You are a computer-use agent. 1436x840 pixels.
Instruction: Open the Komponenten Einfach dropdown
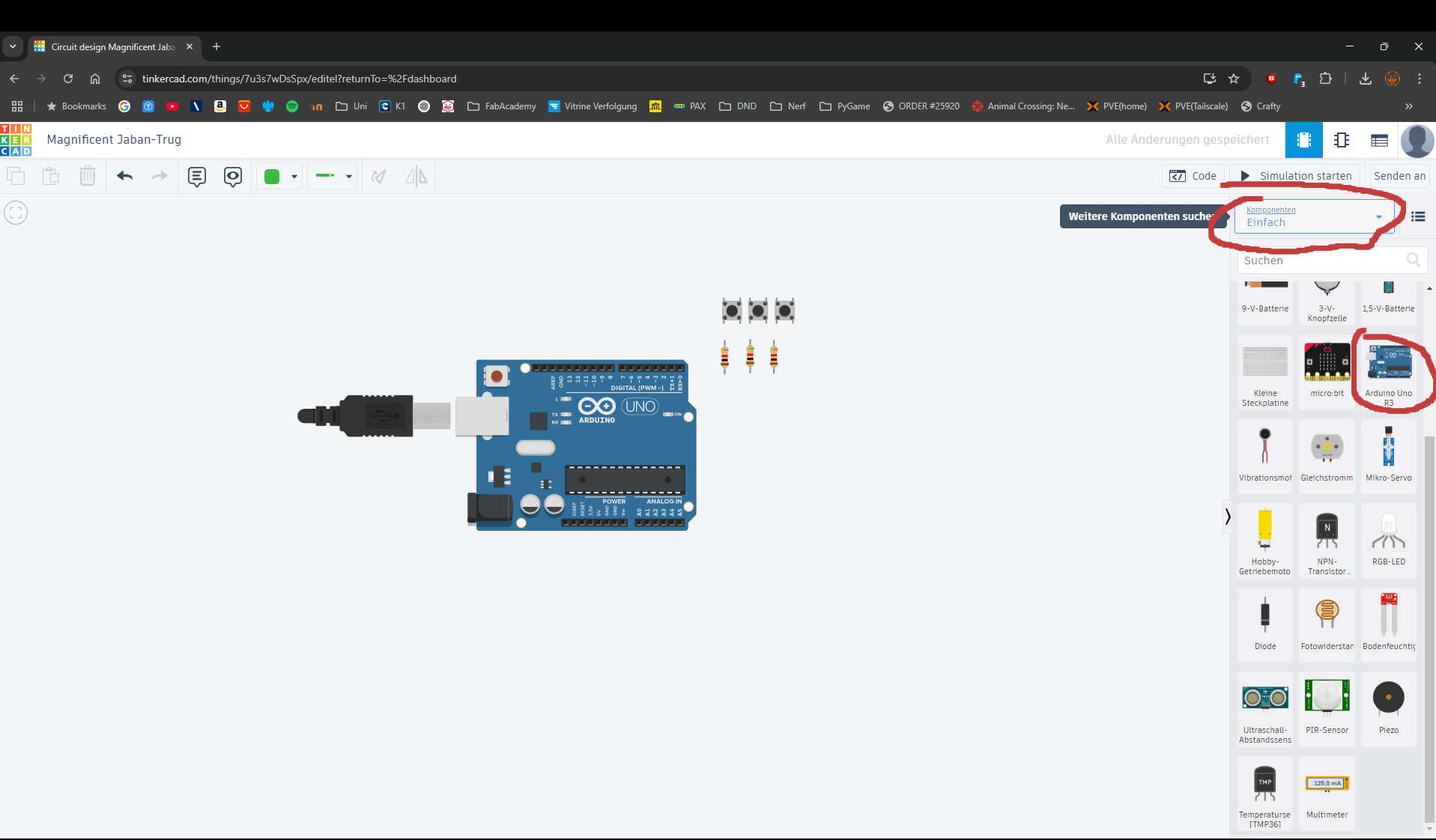coord(1314,217)
